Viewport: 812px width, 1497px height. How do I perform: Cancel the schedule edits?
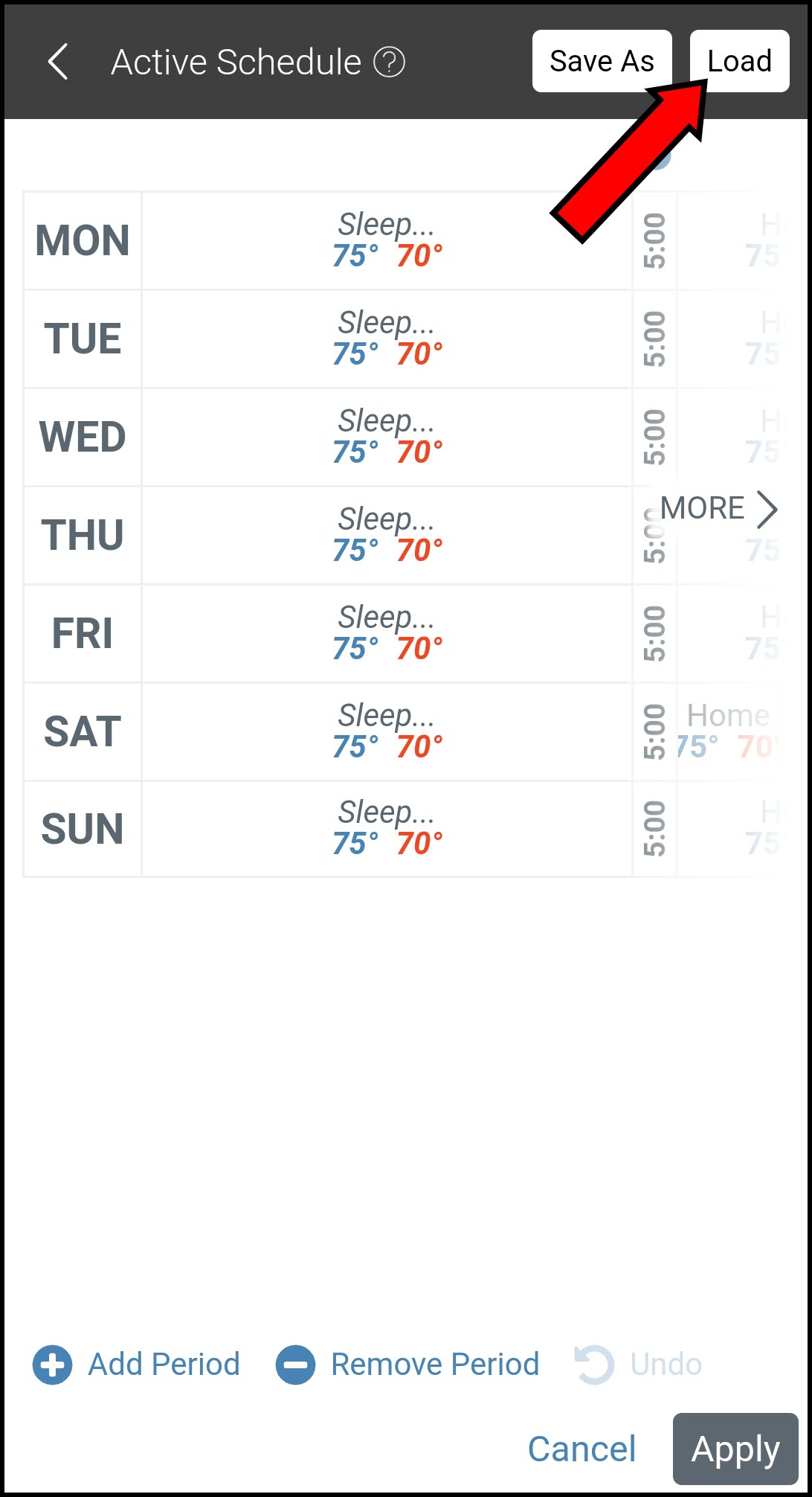tap(581, 1449)
